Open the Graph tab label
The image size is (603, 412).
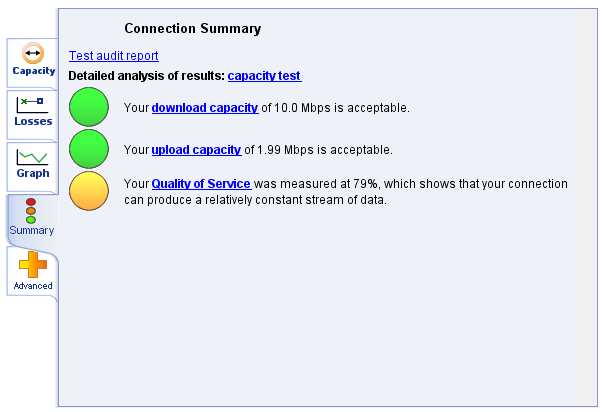(x=33, y=173)
